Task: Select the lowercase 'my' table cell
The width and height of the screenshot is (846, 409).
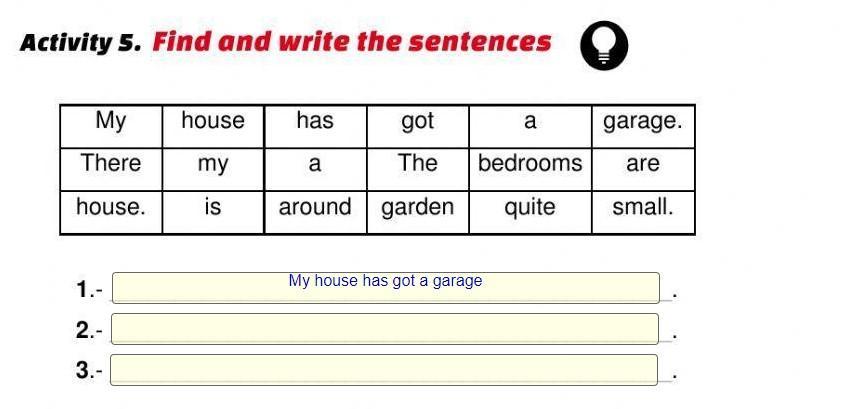Action: (x=213, y=164)
